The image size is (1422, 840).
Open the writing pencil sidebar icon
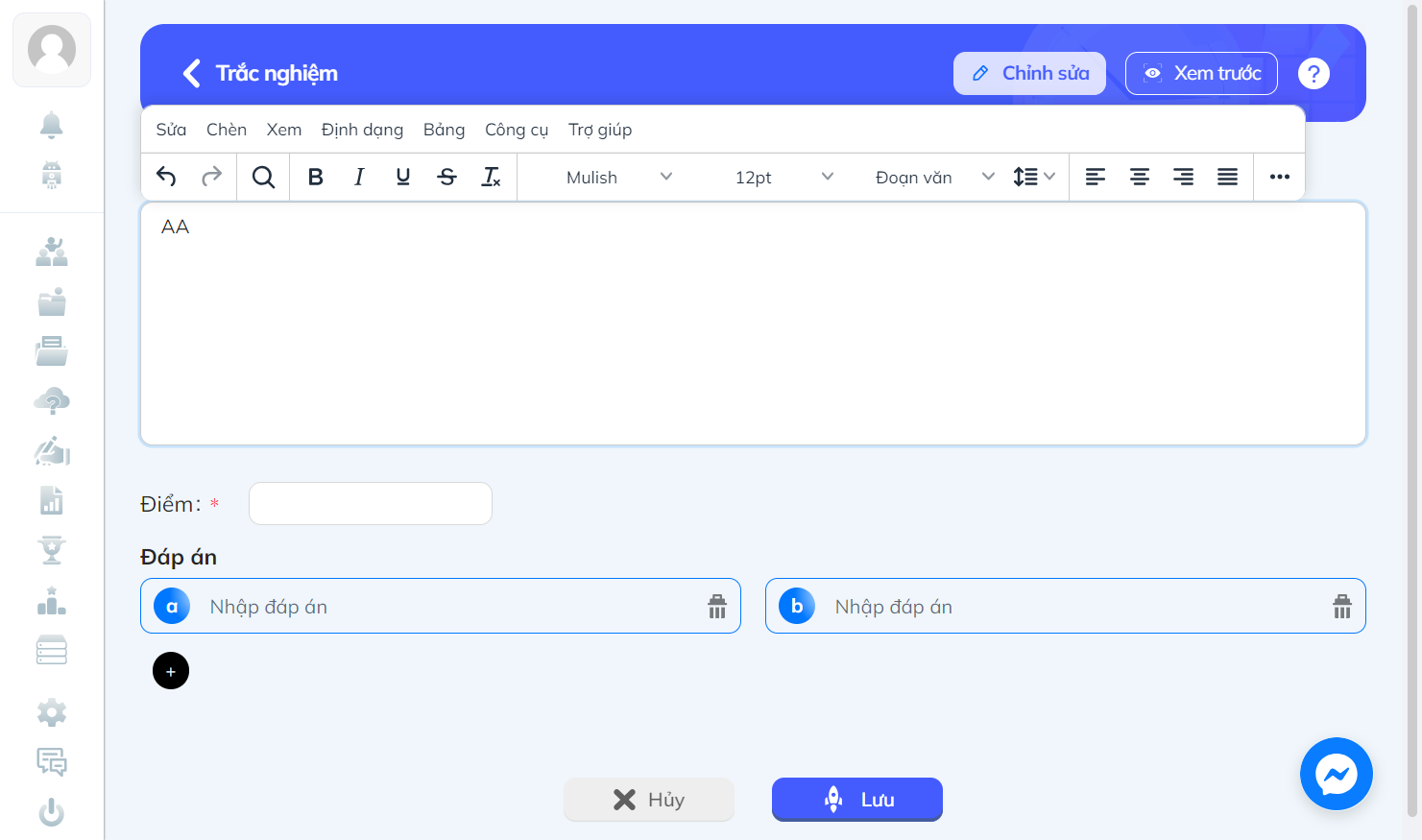point(52,451)
